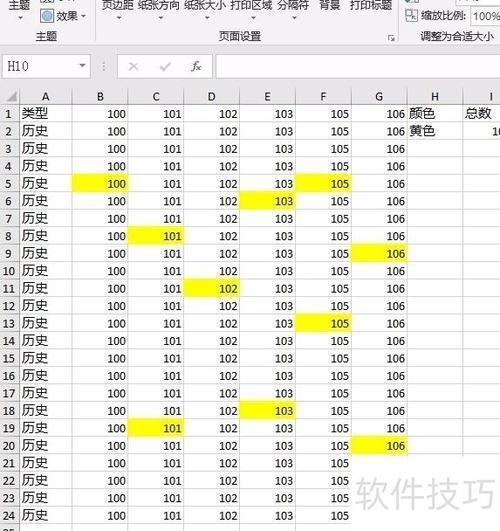500x531 pixels.
Task: Click cell E15 containing 103
Action: (x=267, y=358)
